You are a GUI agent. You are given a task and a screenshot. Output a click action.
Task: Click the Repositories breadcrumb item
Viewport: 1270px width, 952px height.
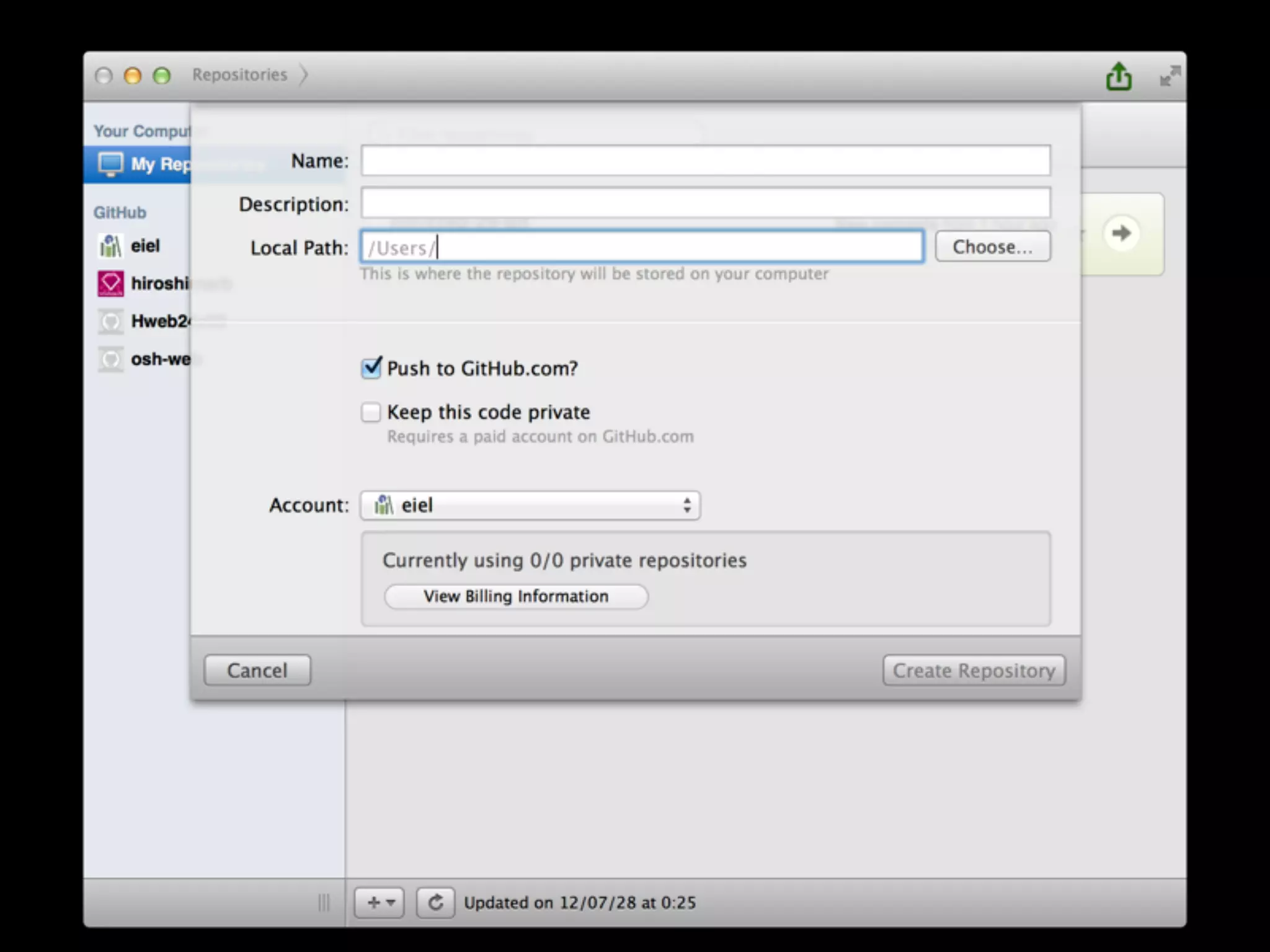coord(239,75)
